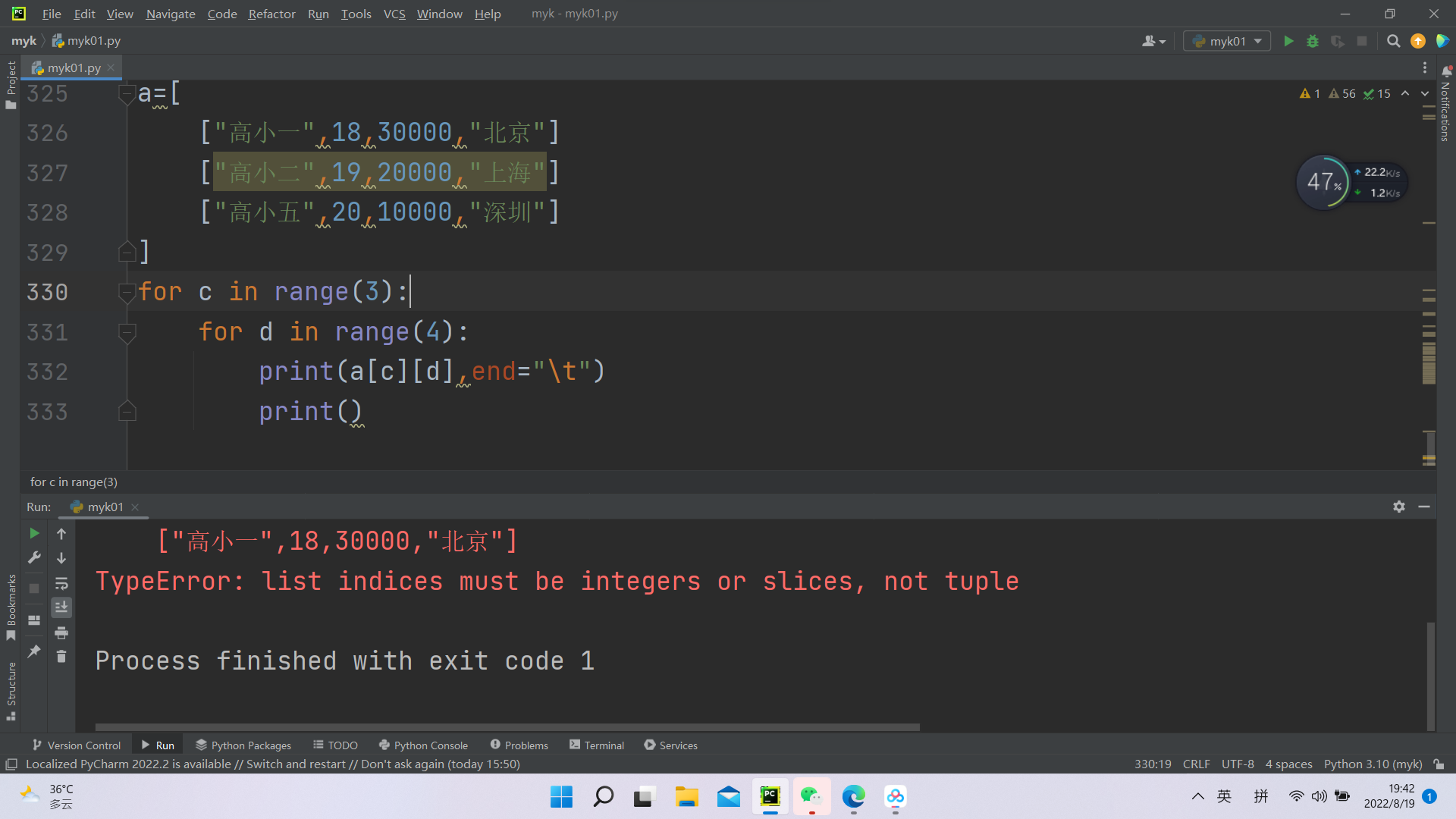Open Python 3.10 (myk) interpreter selector
Image resolution: width=1456 pixels, height=819 pixels.
point(1373,764)
